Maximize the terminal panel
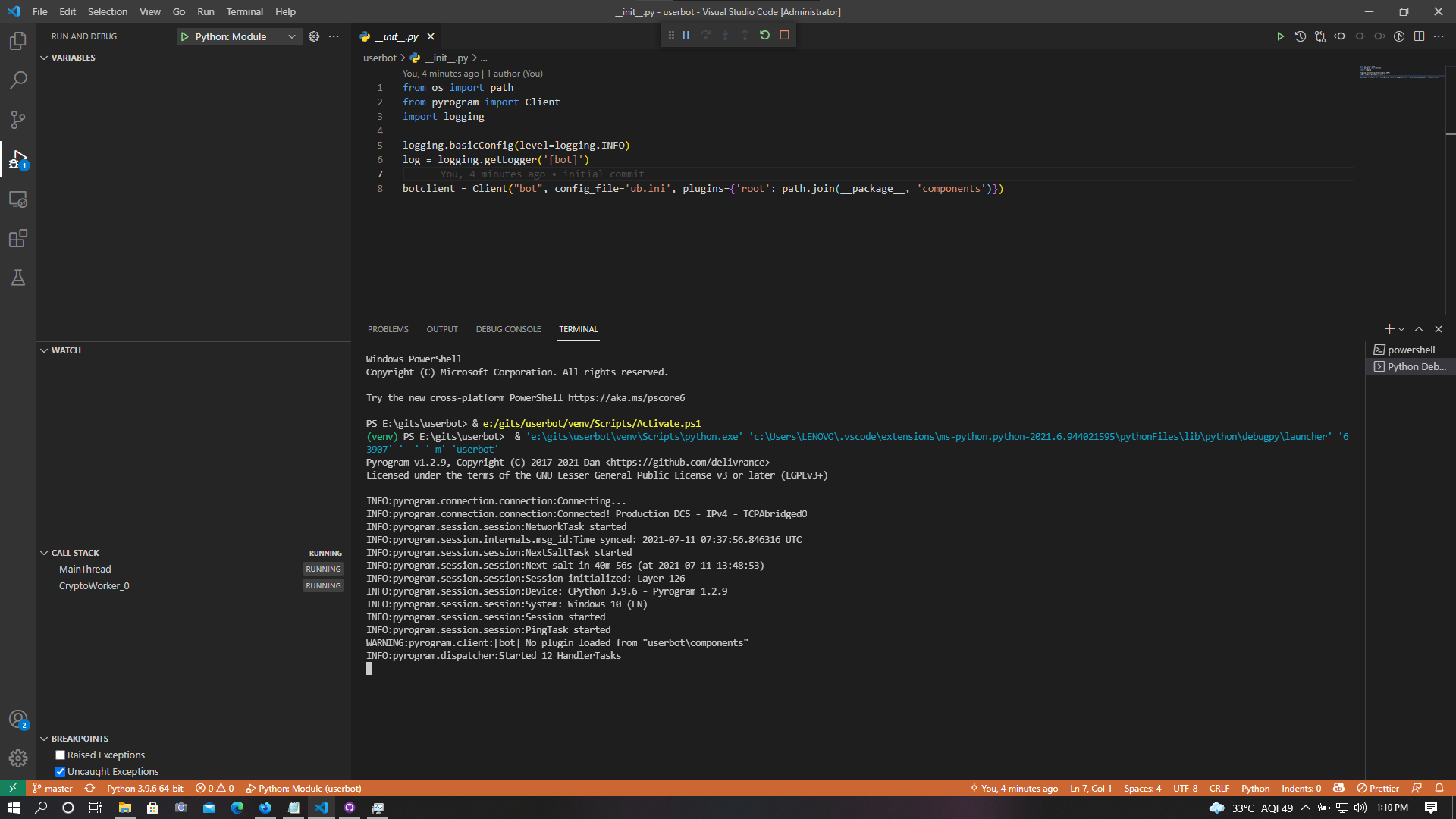The width and height of the screenshot is (1456, 819). pos(1419,329)
